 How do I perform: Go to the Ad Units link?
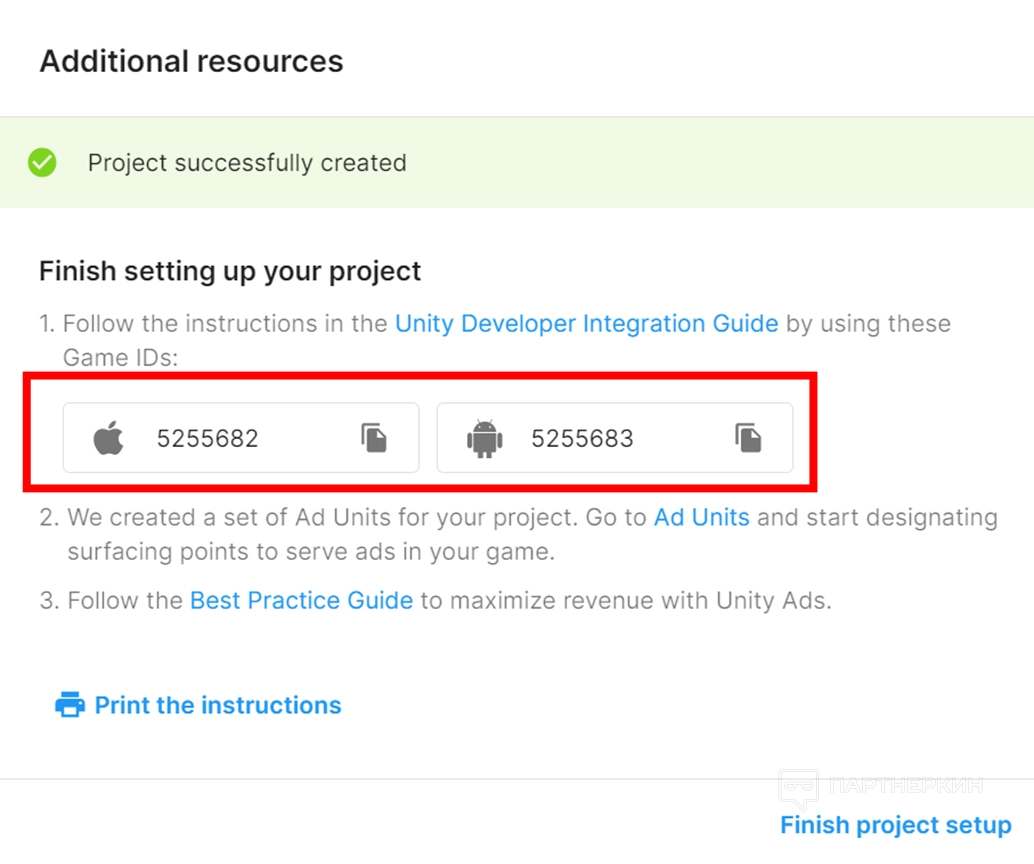pyautogui.click(x=701, y=518)
